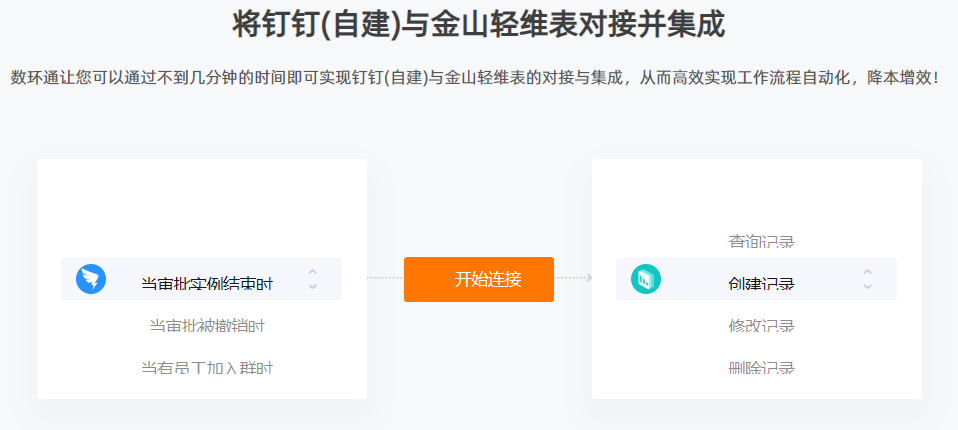Click the arrowhead pointing to Kingsoft card
Viewport: 958px width, 430px height.
(589, 278)
